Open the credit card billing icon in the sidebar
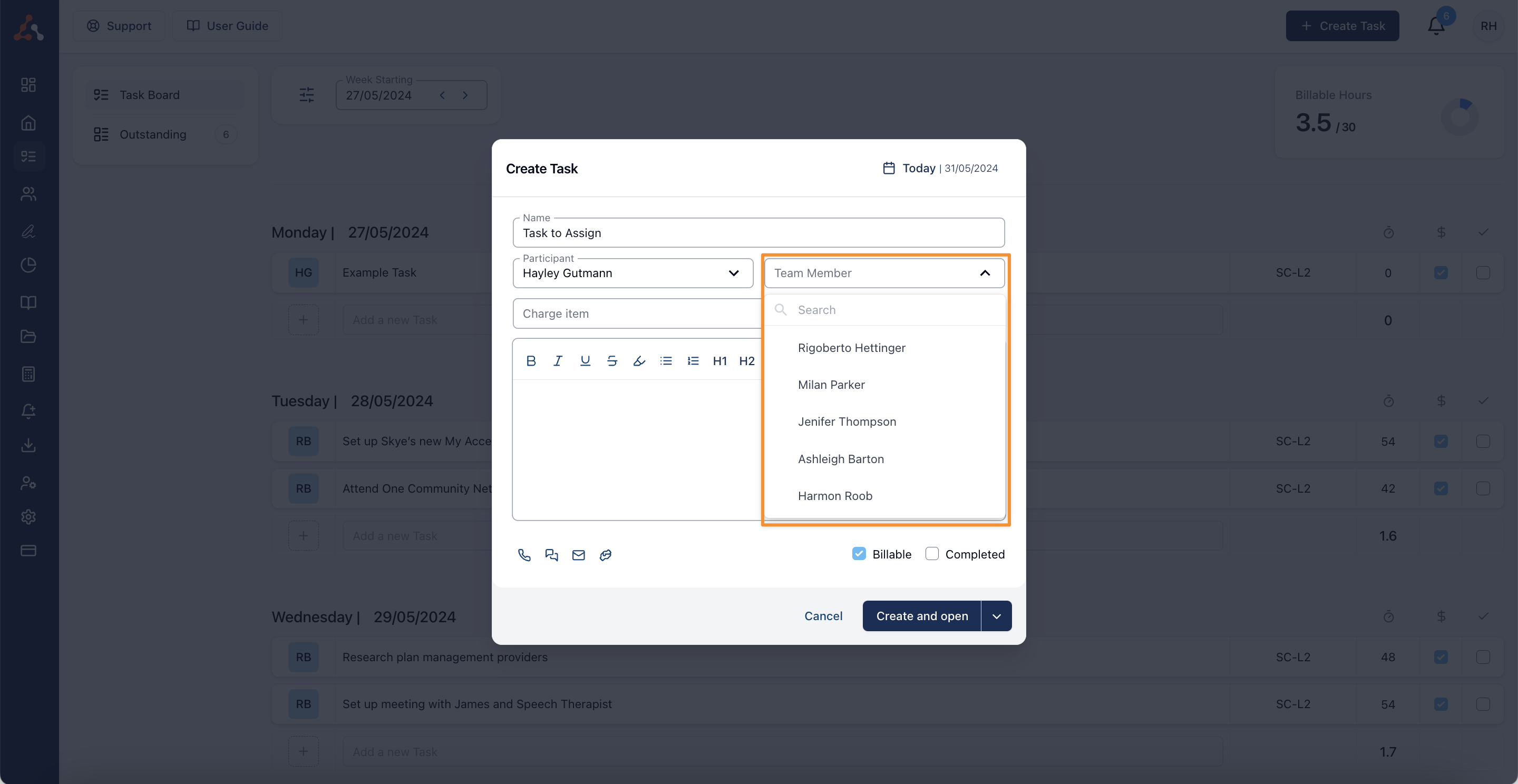This screenshot has height=784, width=1518. [28, 550]
